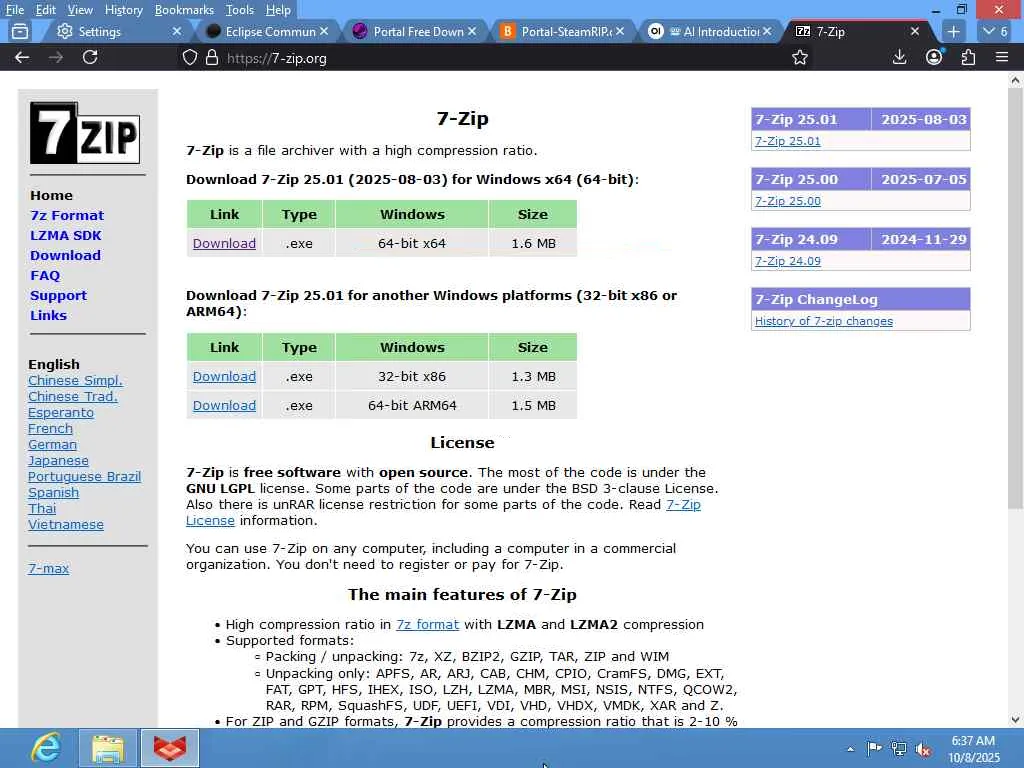The width and height of the screenshot is (1024, 768).
Task: Open the FAQ sidebar link
Action: 45,276
